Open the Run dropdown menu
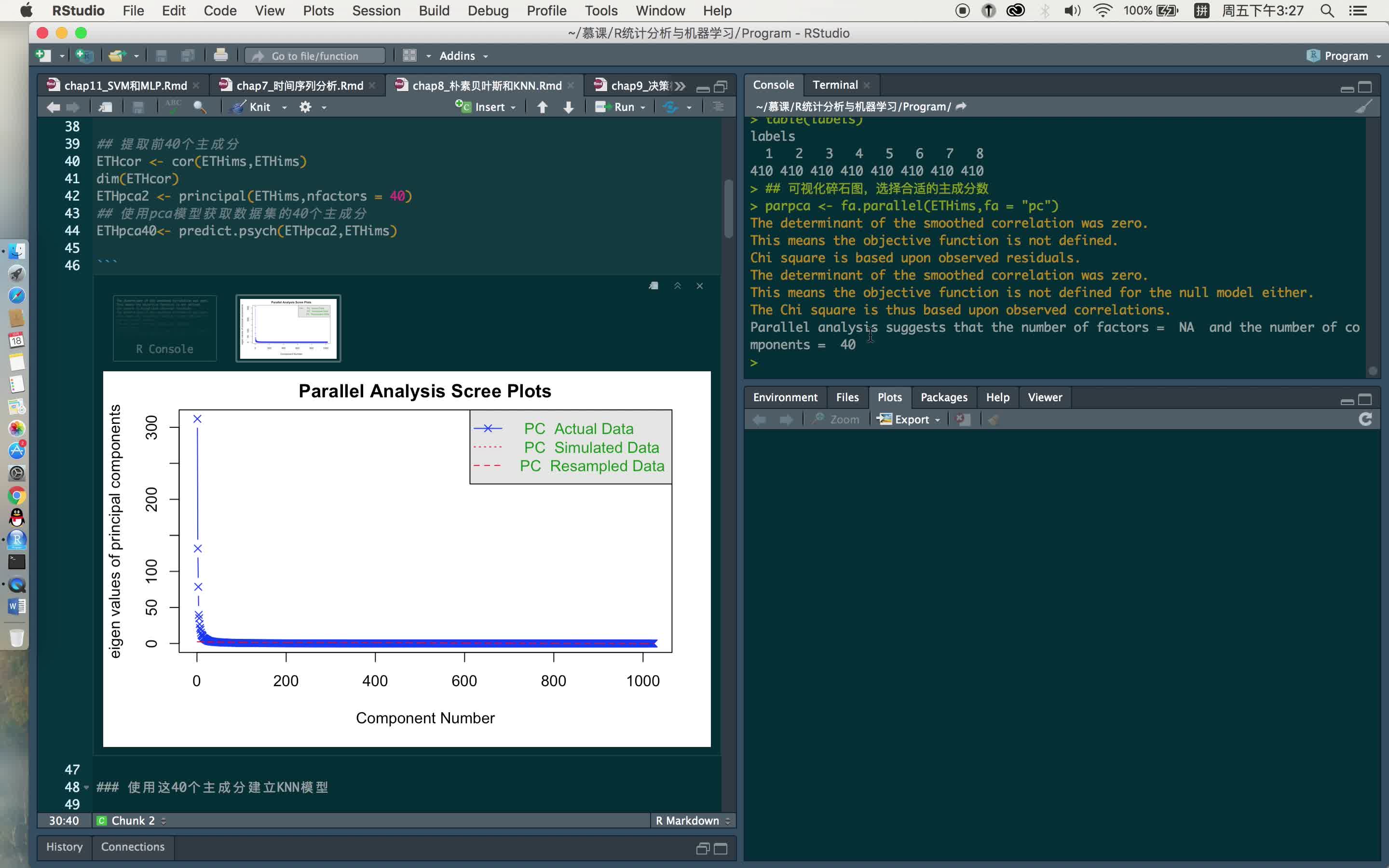 [x=643, y=108]
